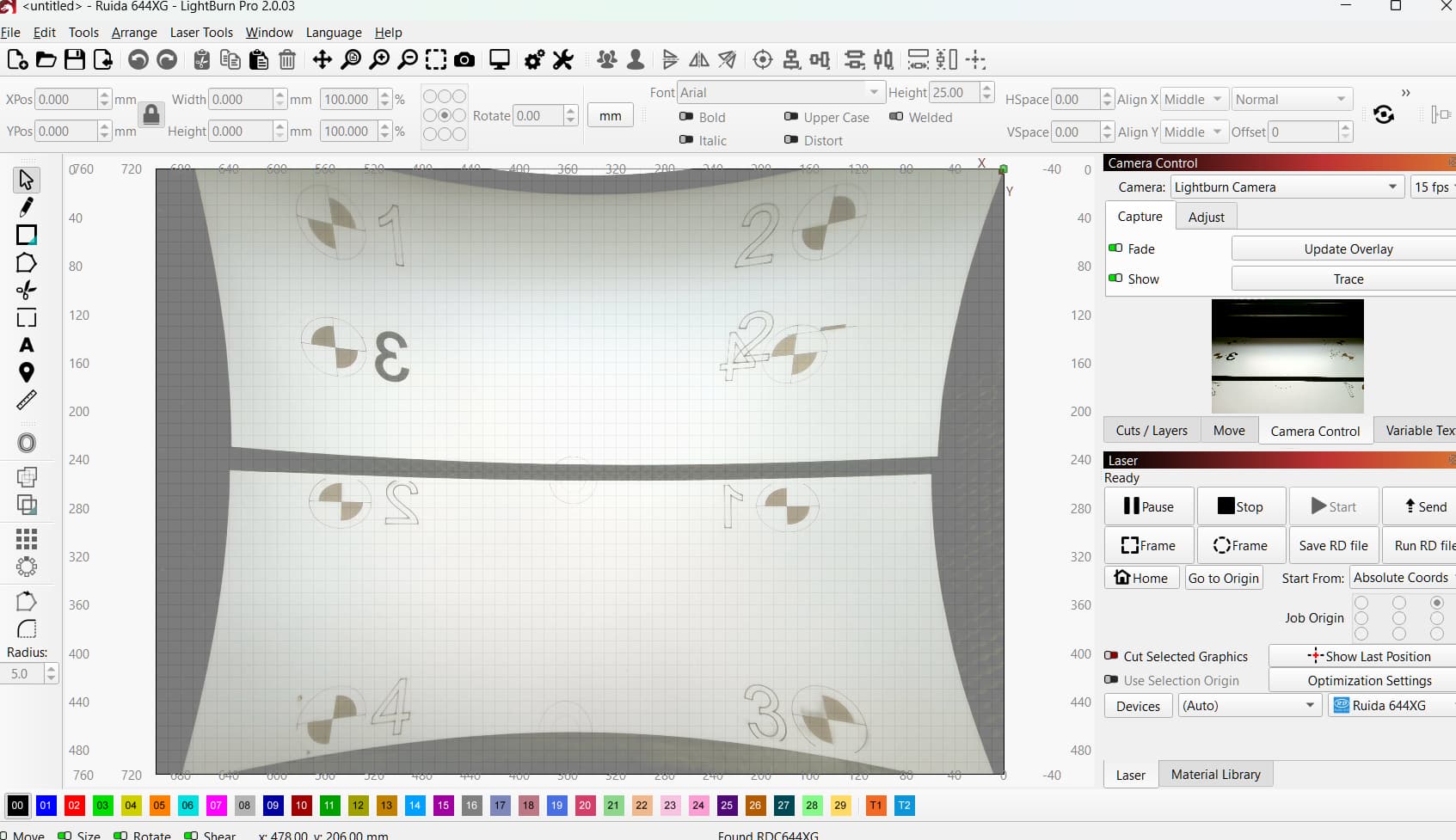Select the Draw Lines pencil tool
Image resolution: width=1456 pixels, height=840 pixels.
[26, 207]
